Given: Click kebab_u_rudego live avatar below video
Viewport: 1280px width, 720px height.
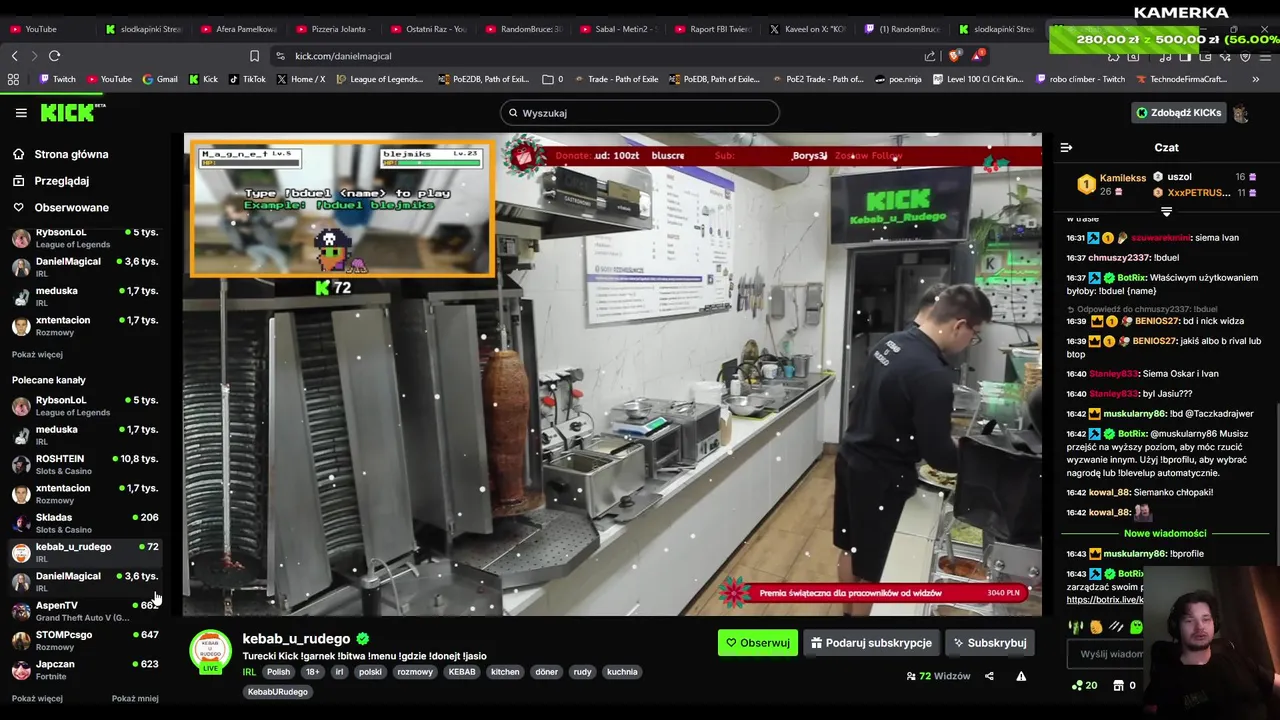Looking at the screenshot, I should (210, 652).
